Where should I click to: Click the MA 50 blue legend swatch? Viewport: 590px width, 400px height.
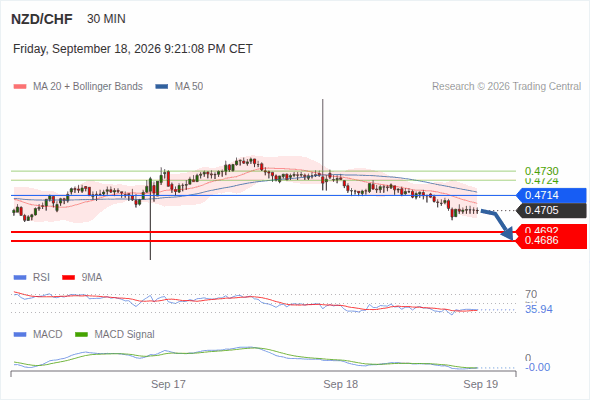coord(162,87)
